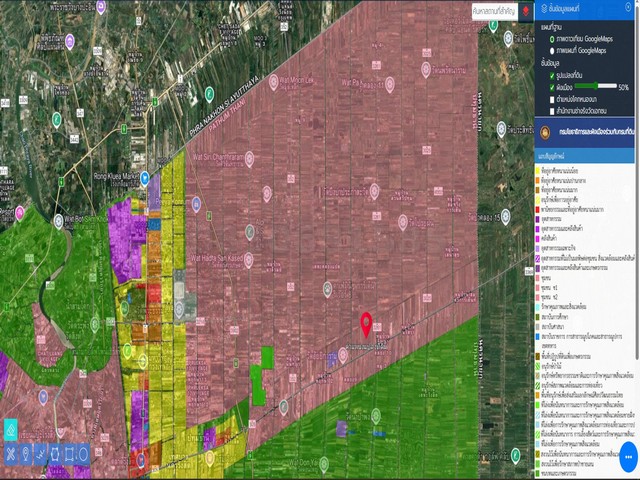Select the polyline drawing tool
The height and width of the screenshot is (480, 640).
[40, 454]
